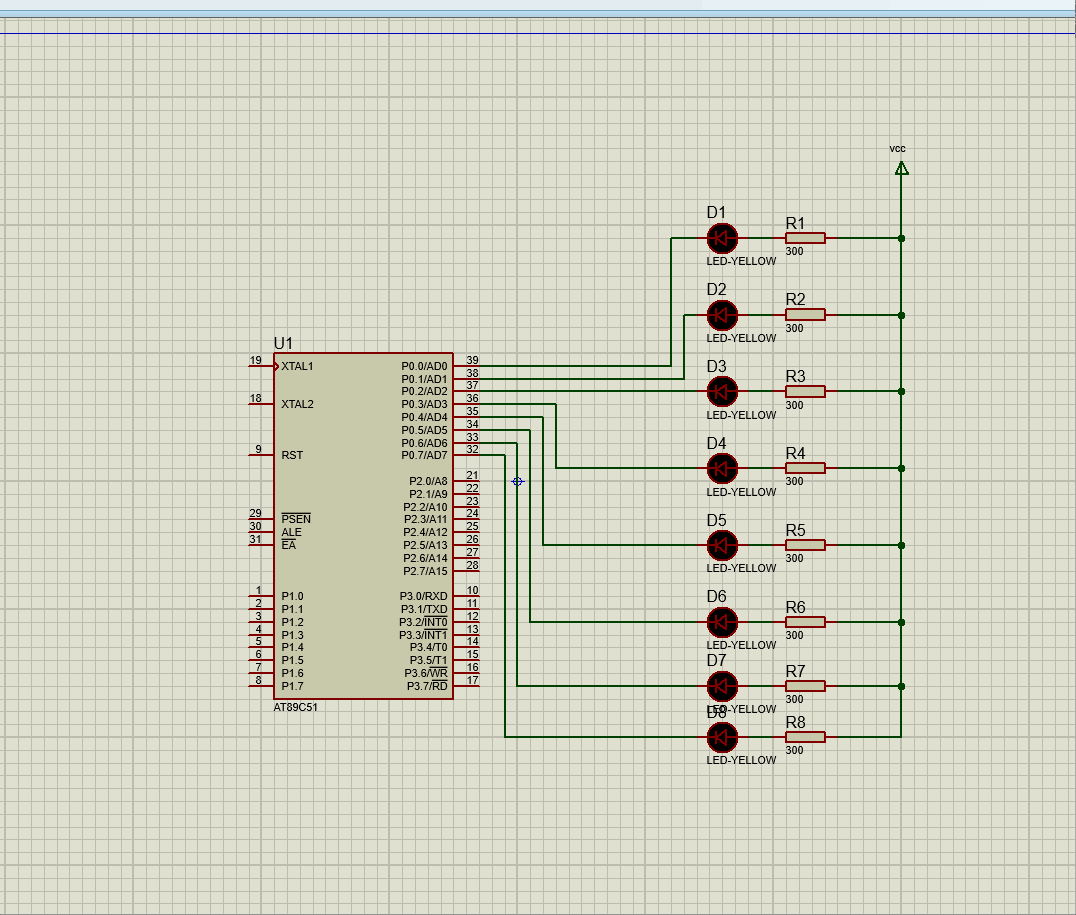The height and width of the screenshot is (915, 1076).
Task: Click the P3.2/INT0 pin label
Action: coord(423,623)
